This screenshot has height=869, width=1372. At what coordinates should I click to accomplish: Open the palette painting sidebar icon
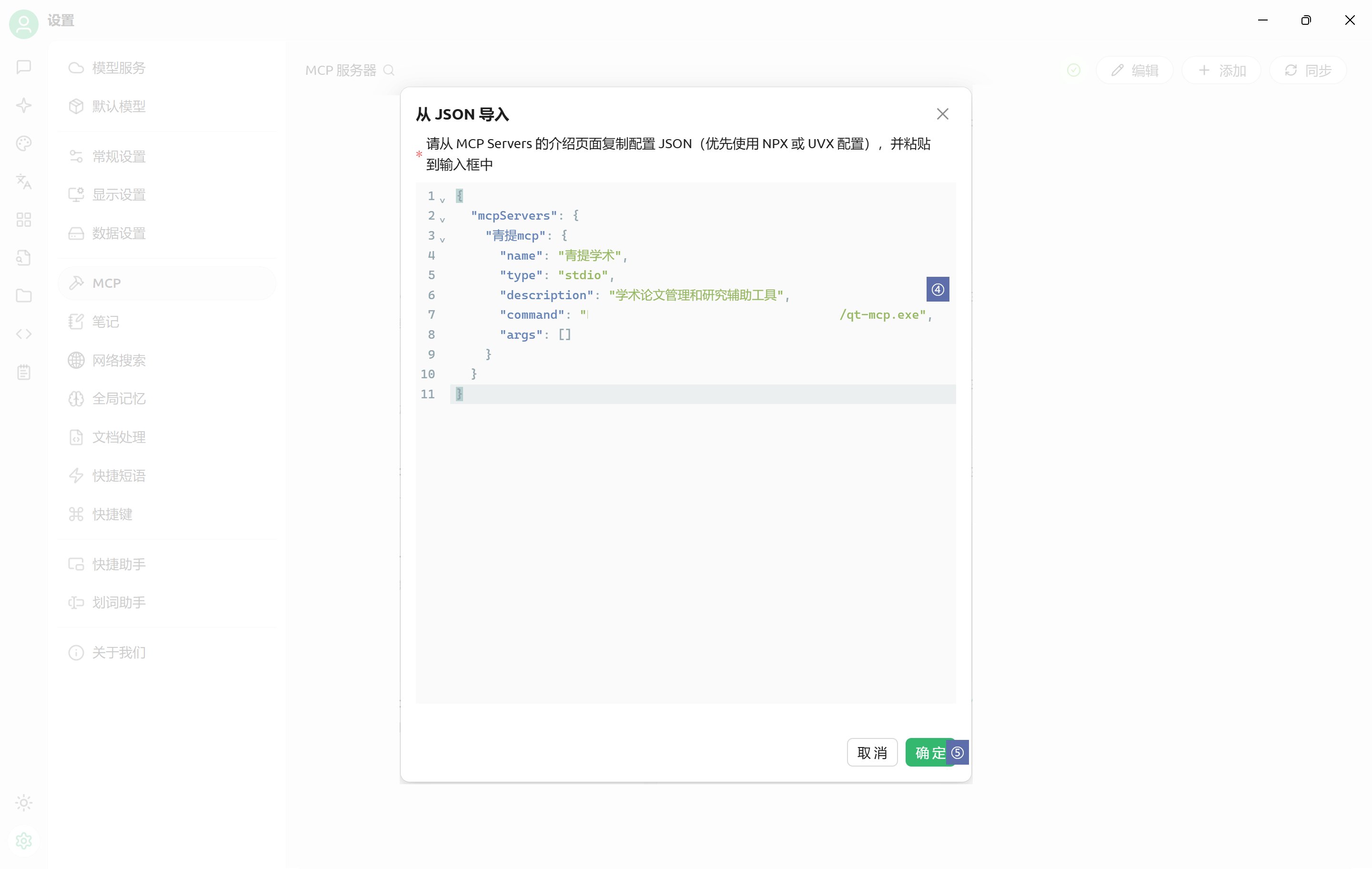click(23, 143)
